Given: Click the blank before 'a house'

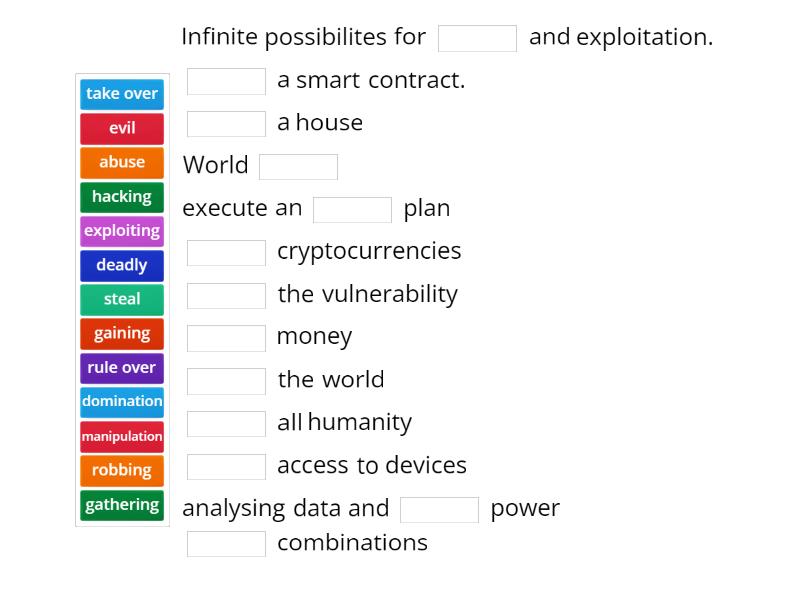Looking at the screenshot, I should coord(226,123).
